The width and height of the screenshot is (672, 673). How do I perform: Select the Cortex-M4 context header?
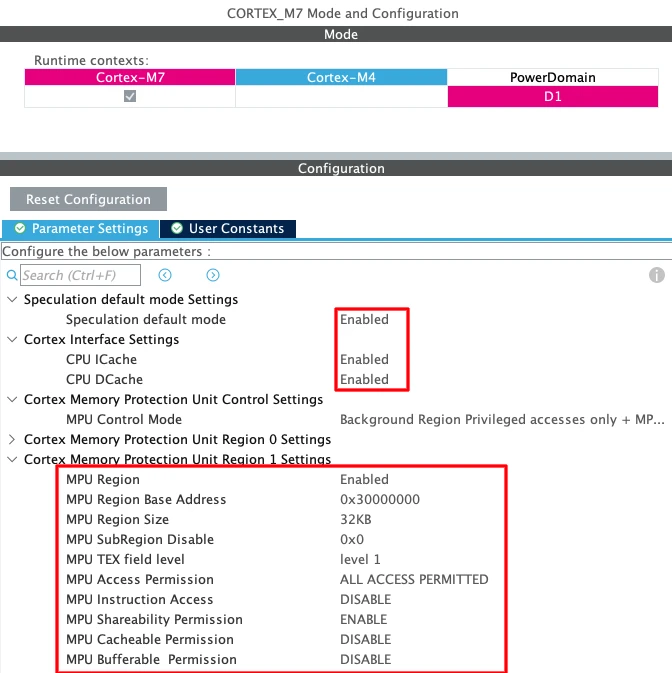[x=341, y=77]
